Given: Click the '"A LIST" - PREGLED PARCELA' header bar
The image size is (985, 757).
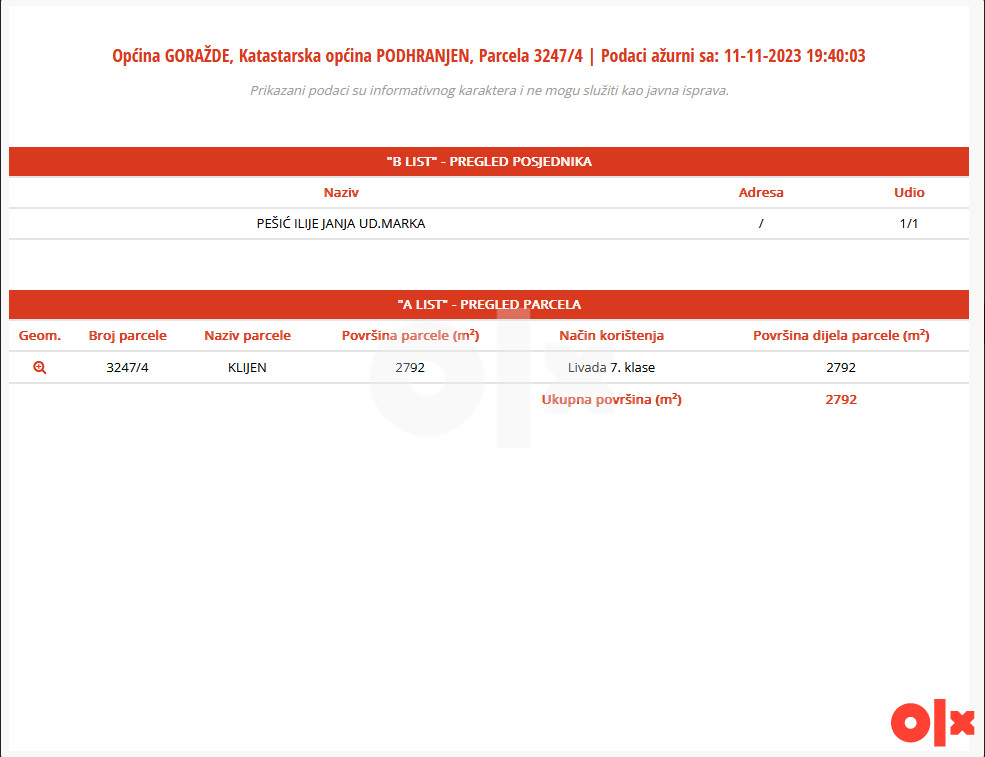Looking at the screenshot, I should (x=489, y=305).
